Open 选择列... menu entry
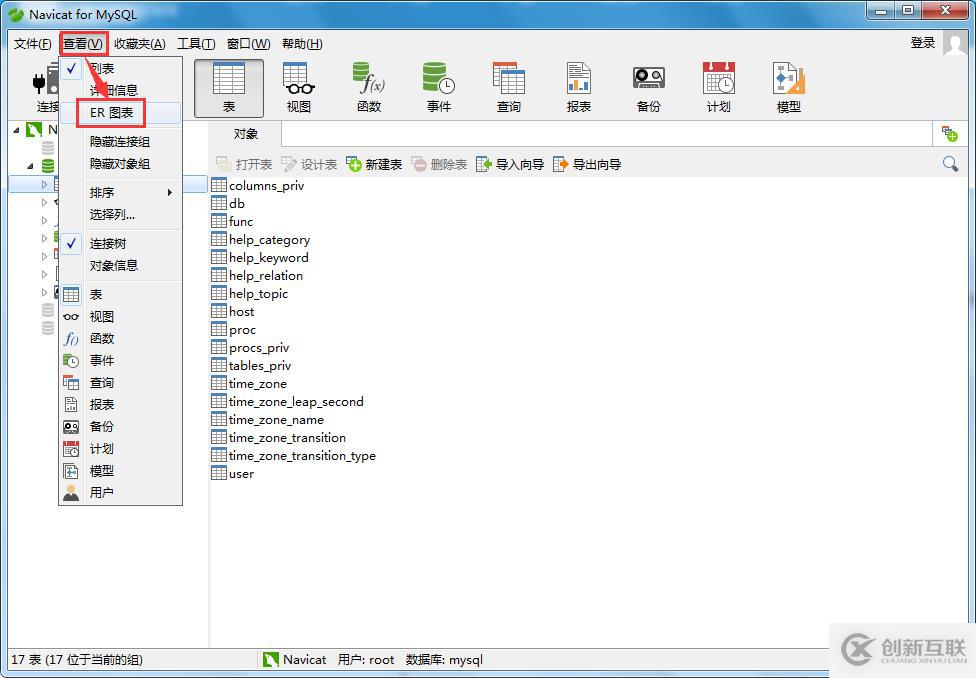Image resolution: width=976 pixels, height=678 pixels. point(121,215)
